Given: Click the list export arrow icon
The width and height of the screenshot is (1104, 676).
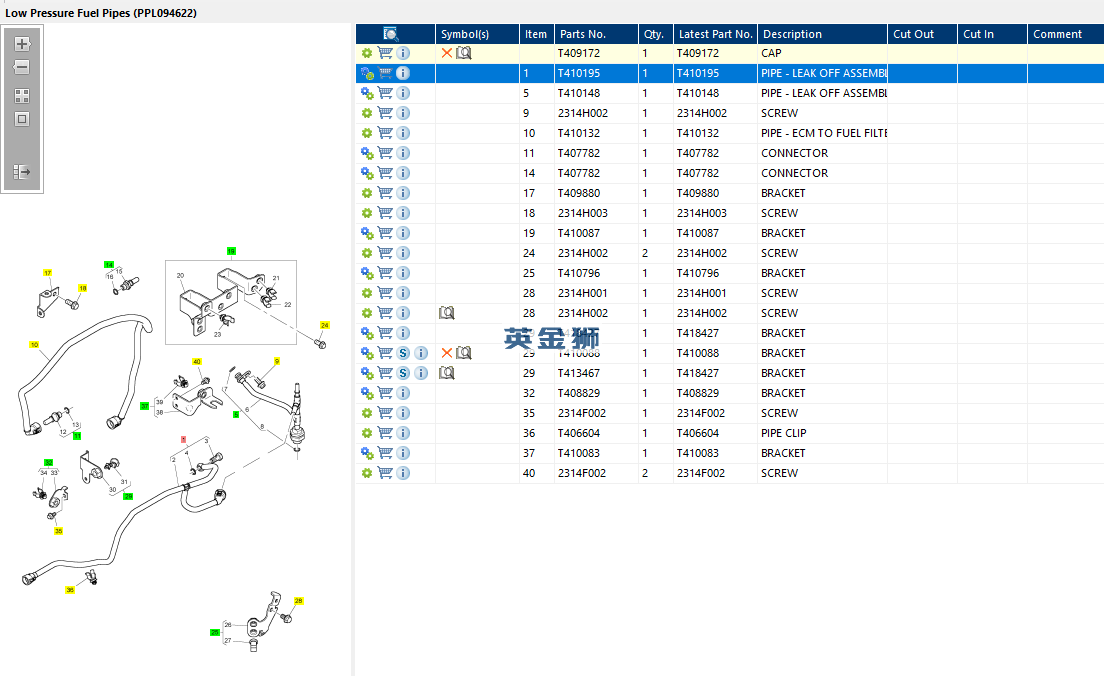Looking at the screenshot, I should 22,172.
